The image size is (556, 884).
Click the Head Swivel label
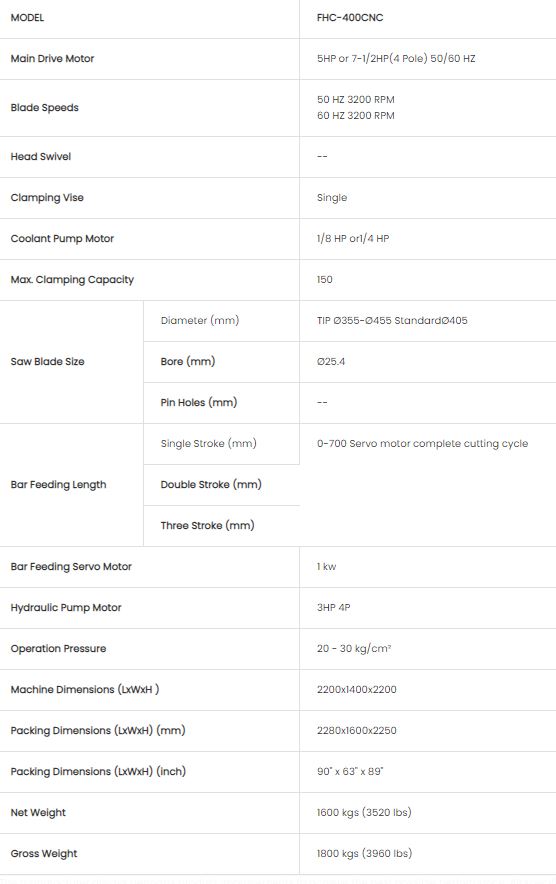point(41,157)
